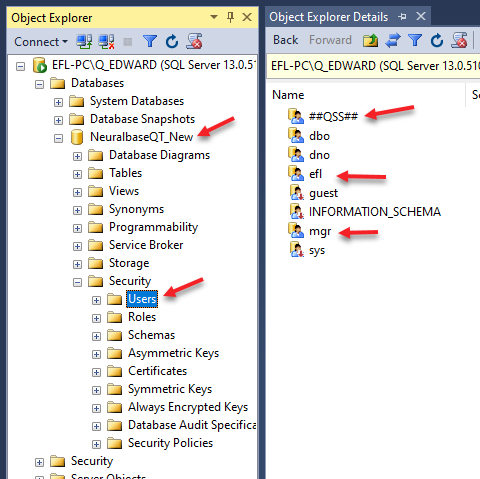Expand the Tables node
This screenshot has height=479, width=480.
tap(77, 174)
